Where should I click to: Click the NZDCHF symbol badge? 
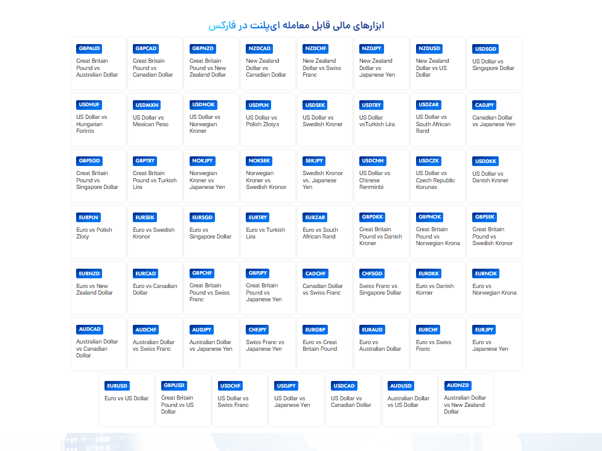[x=315, y=48]
